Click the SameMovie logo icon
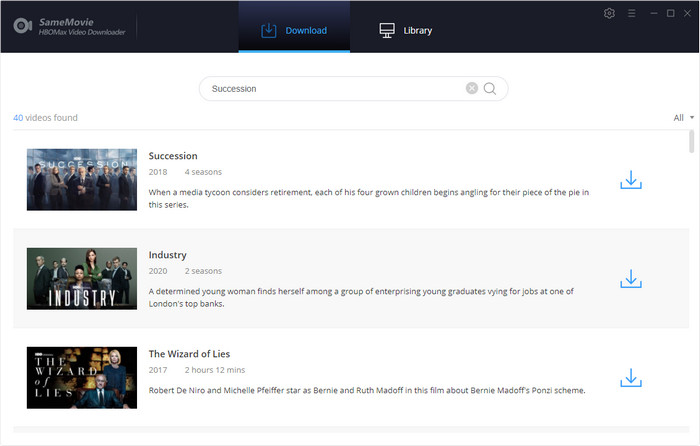700x446 pixels. [23, 26]
